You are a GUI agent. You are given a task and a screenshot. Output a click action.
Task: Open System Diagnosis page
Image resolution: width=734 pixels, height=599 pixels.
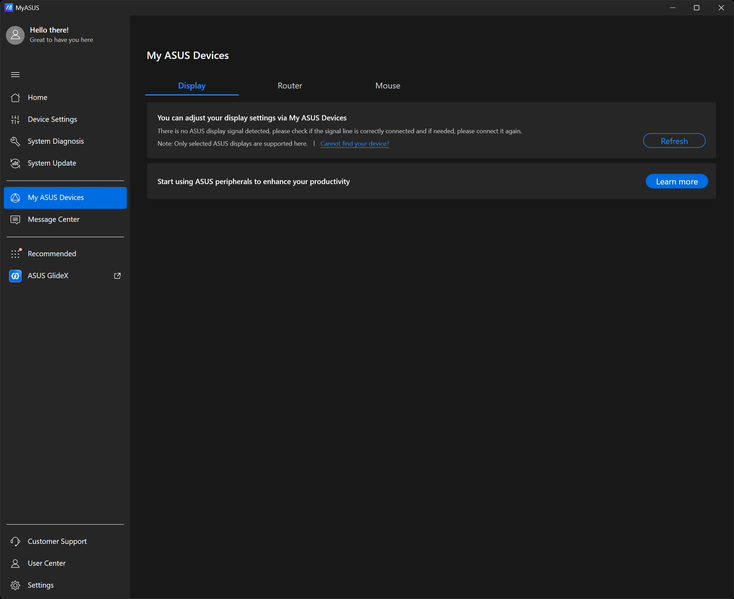(x=65, y=141)
